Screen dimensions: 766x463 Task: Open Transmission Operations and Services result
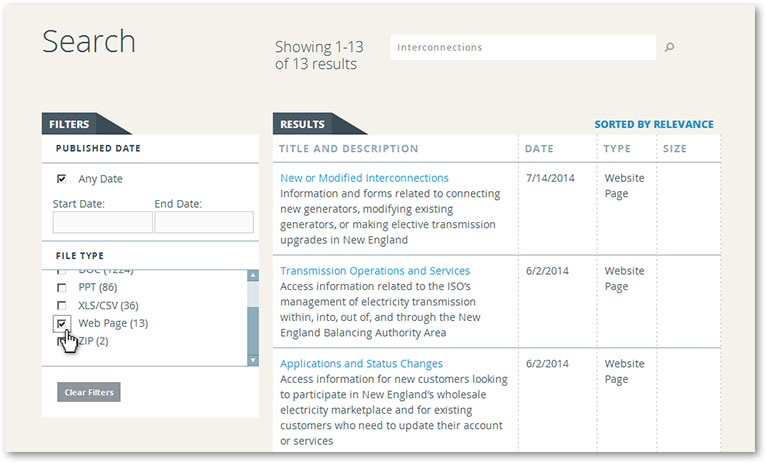(374, 271)
